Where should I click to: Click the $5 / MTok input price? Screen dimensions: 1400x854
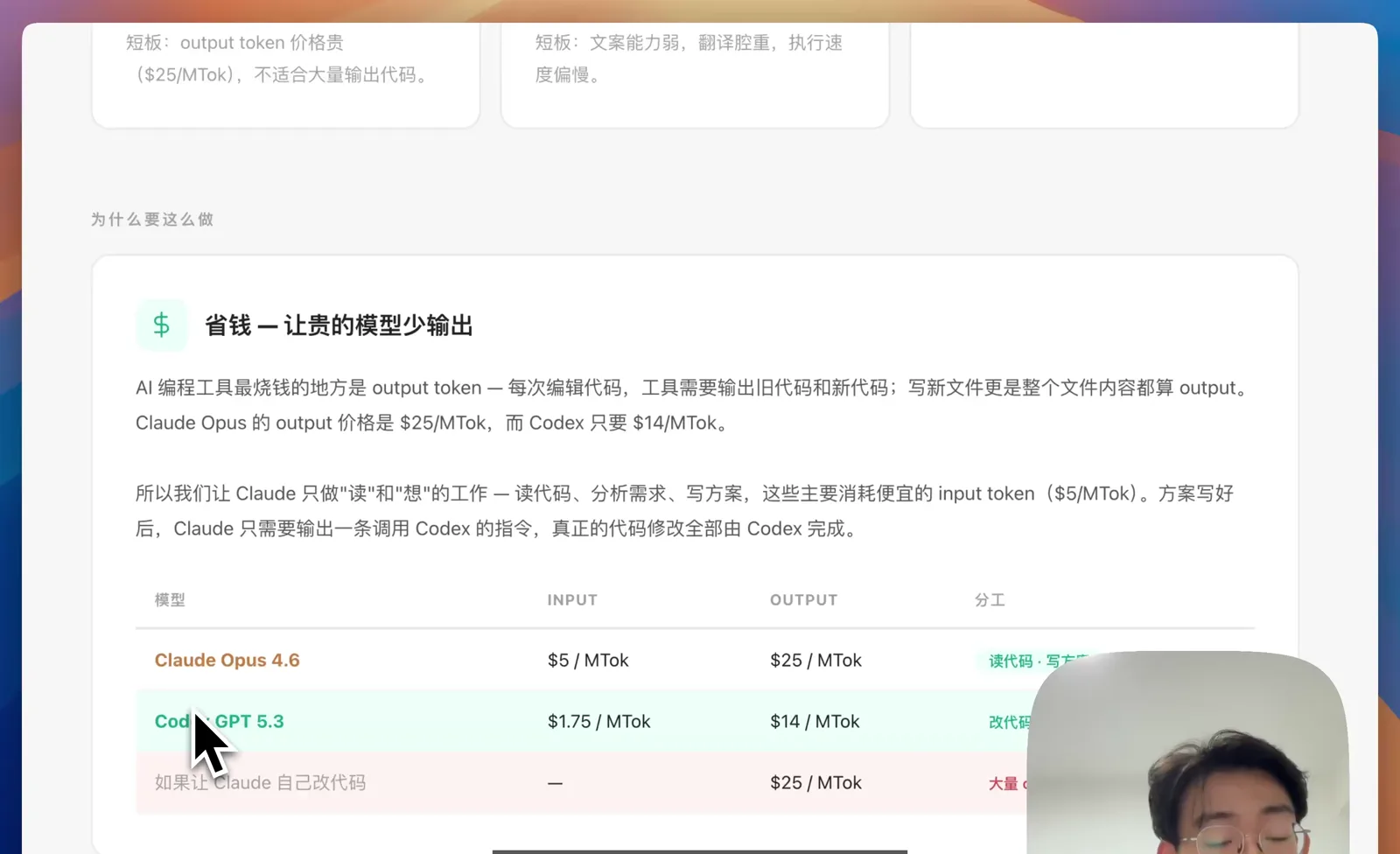[x=588, y=661]
